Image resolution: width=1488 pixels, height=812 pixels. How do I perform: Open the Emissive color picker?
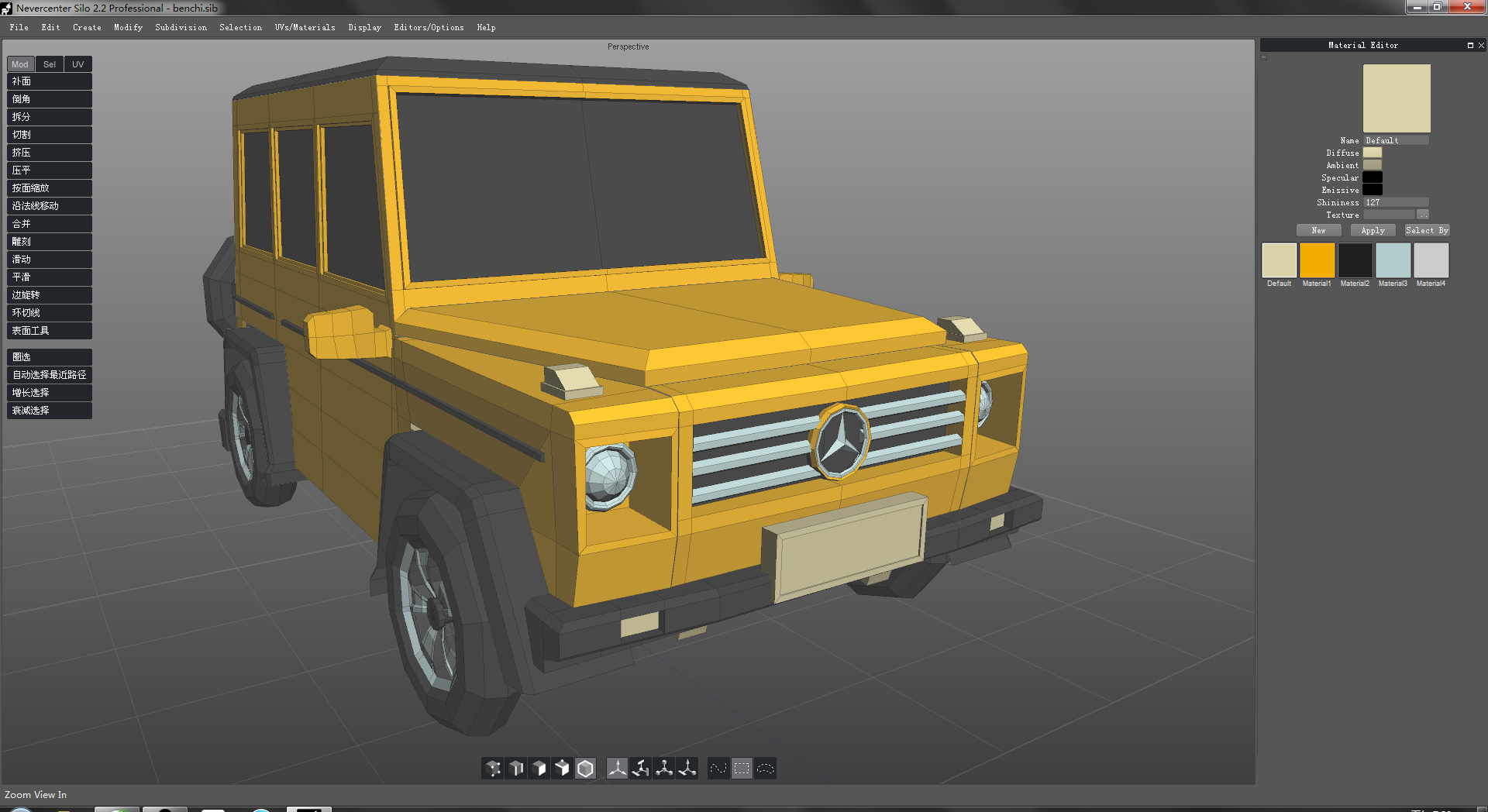coord(1373,190)
